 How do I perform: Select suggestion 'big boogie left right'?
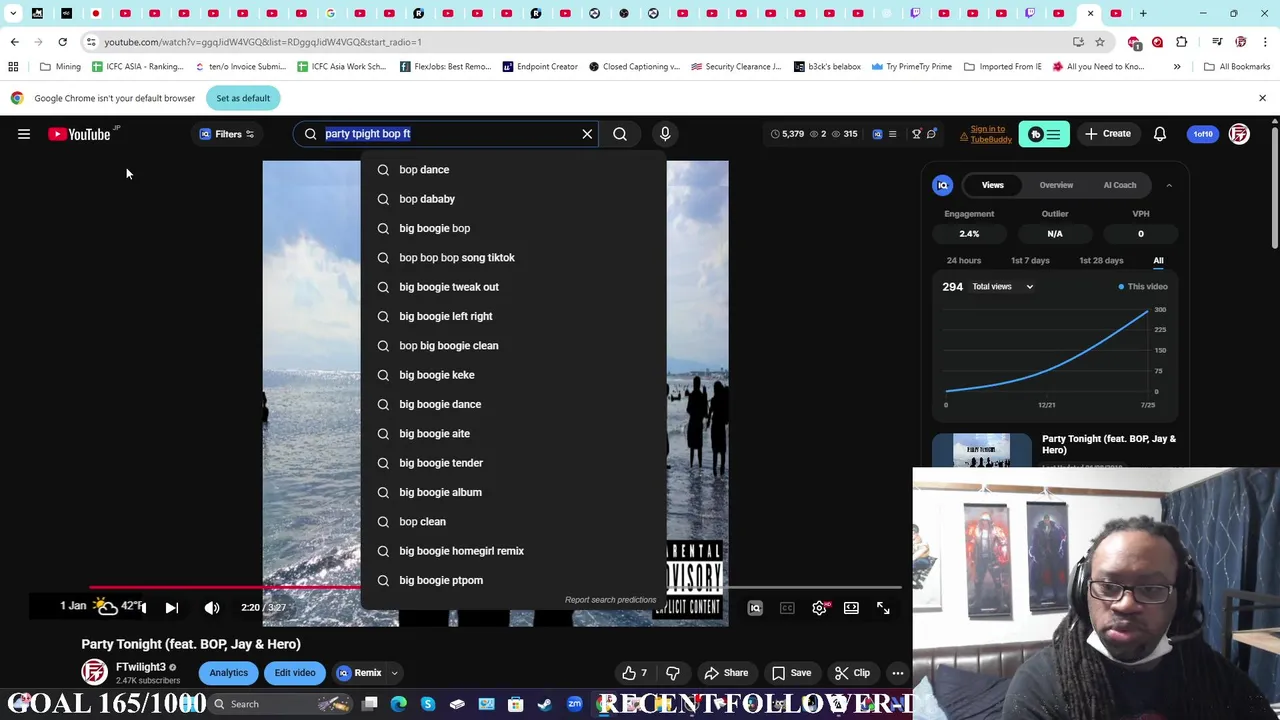[513, 316]
